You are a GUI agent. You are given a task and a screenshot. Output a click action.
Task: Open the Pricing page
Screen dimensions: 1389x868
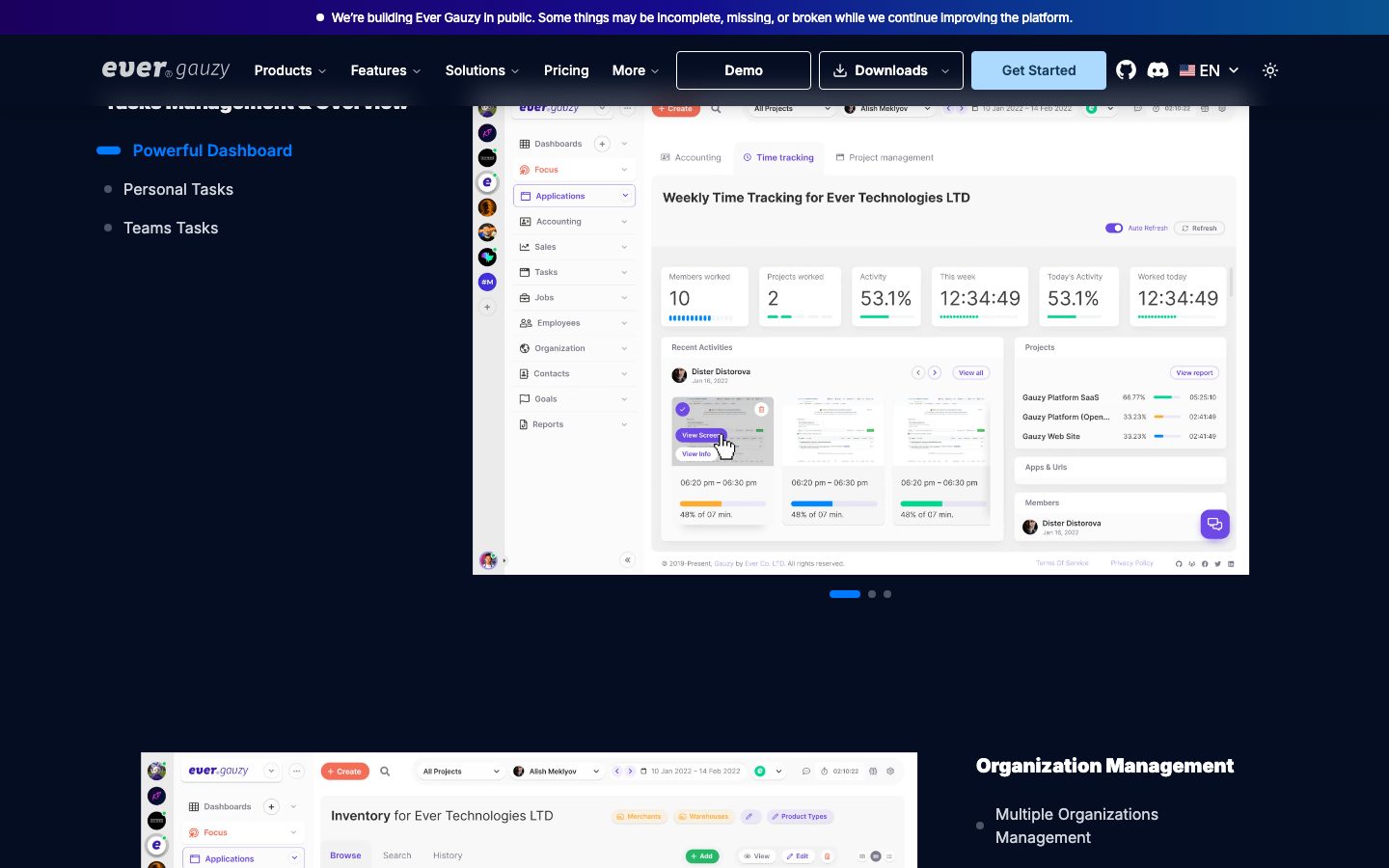pos(566,70)
